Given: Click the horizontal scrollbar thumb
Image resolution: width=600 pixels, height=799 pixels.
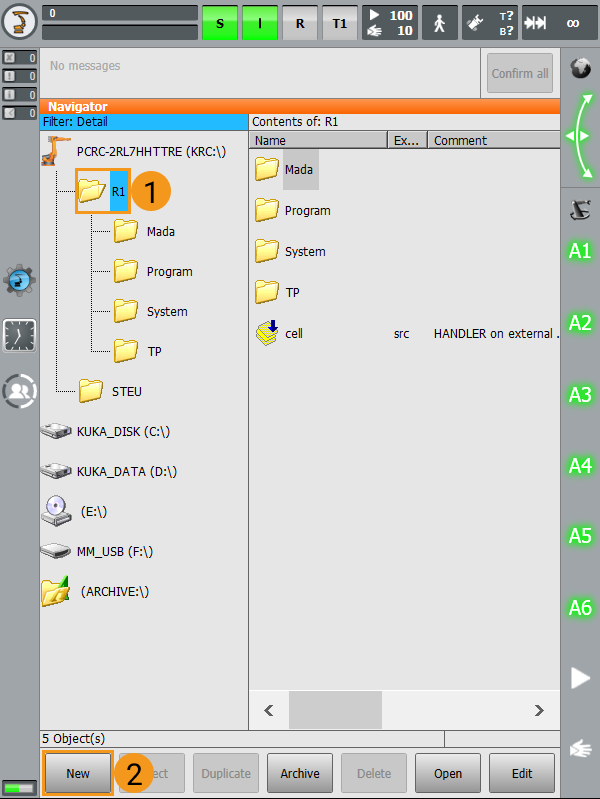Looking at the screenshot, I should pyautogui.click(x=335, y=710).
